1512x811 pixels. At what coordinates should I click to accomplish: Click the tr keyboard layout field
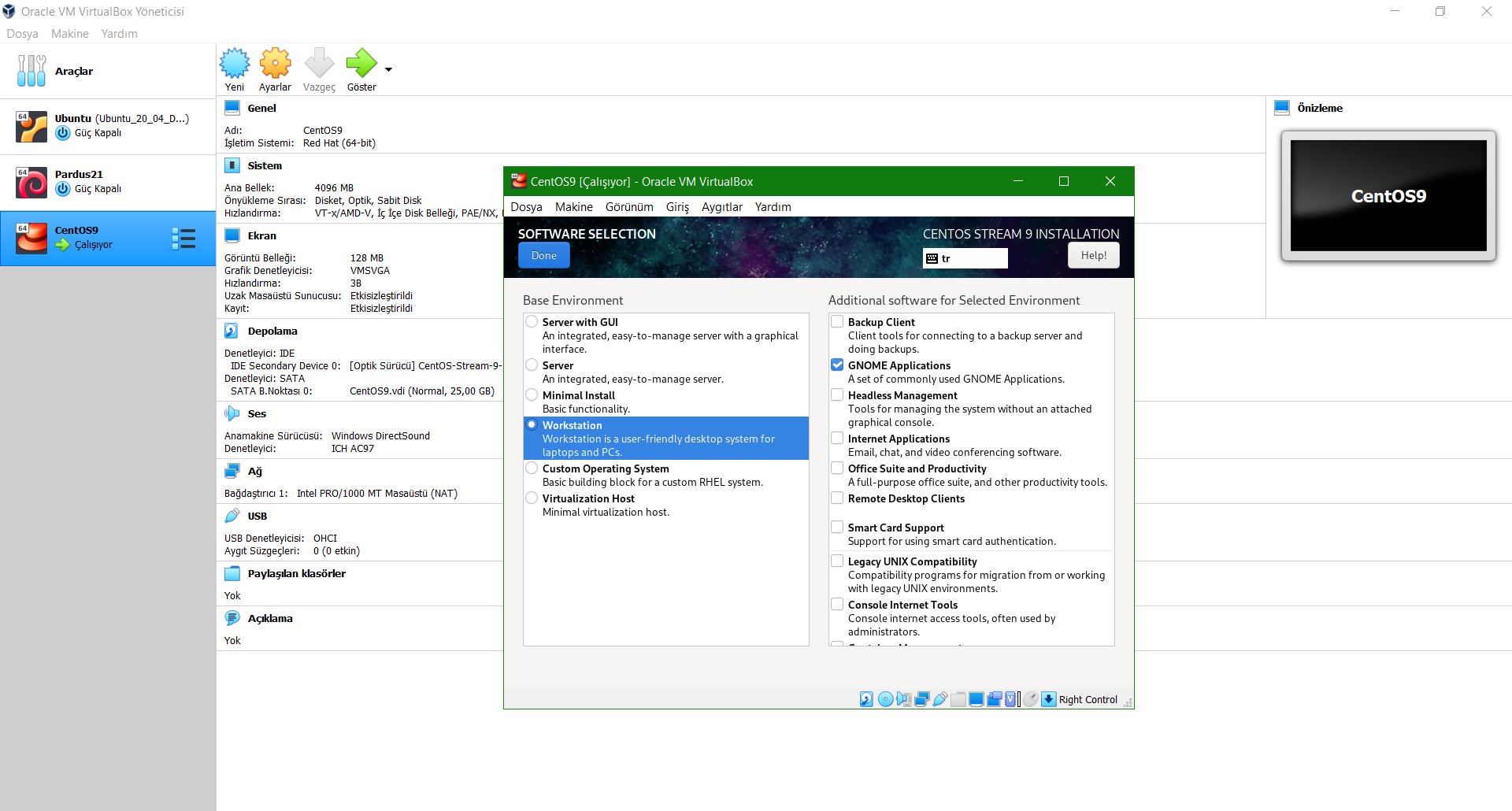tap(965, 258)
